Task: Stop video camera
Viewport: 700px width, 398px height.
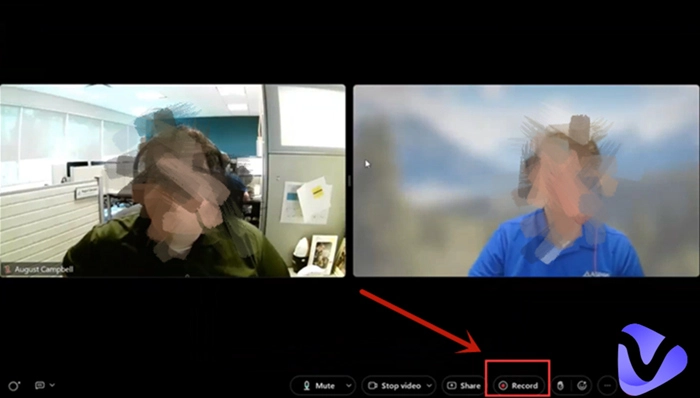Action: click(x=395, y=386)
